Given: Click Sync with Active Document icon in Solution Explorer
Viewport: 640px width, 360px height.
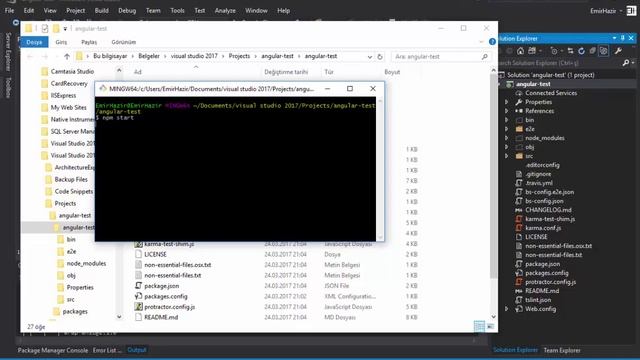Looking at the screenshot, I should pos(570,51).
